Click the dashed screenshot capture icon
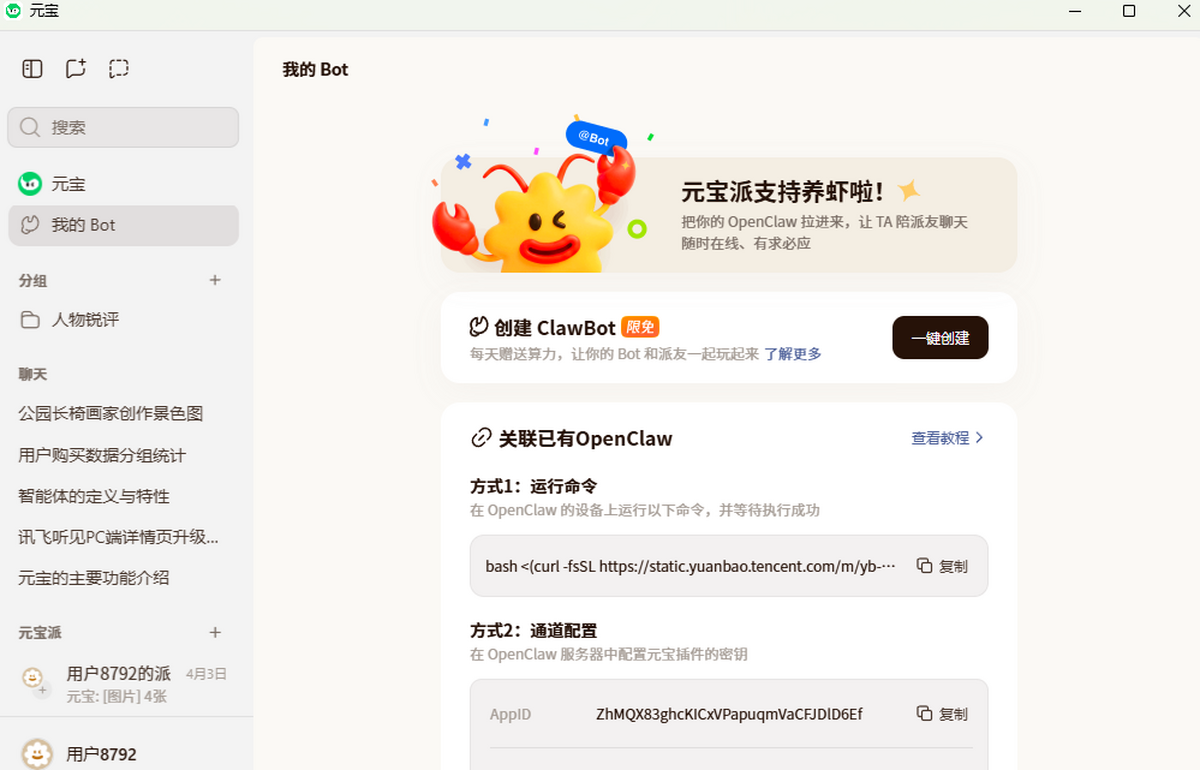Screen dimensions: 1200x770 coord(119,69)
